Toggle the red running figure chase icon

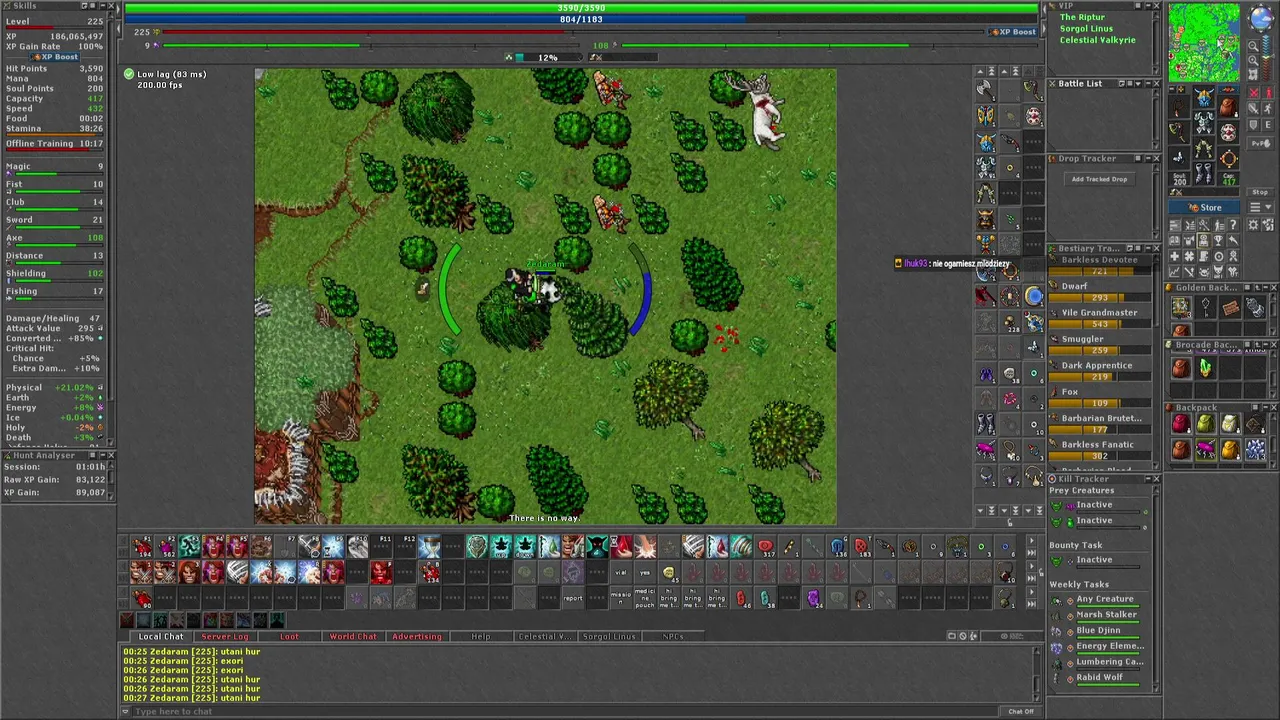[1268, 92]
